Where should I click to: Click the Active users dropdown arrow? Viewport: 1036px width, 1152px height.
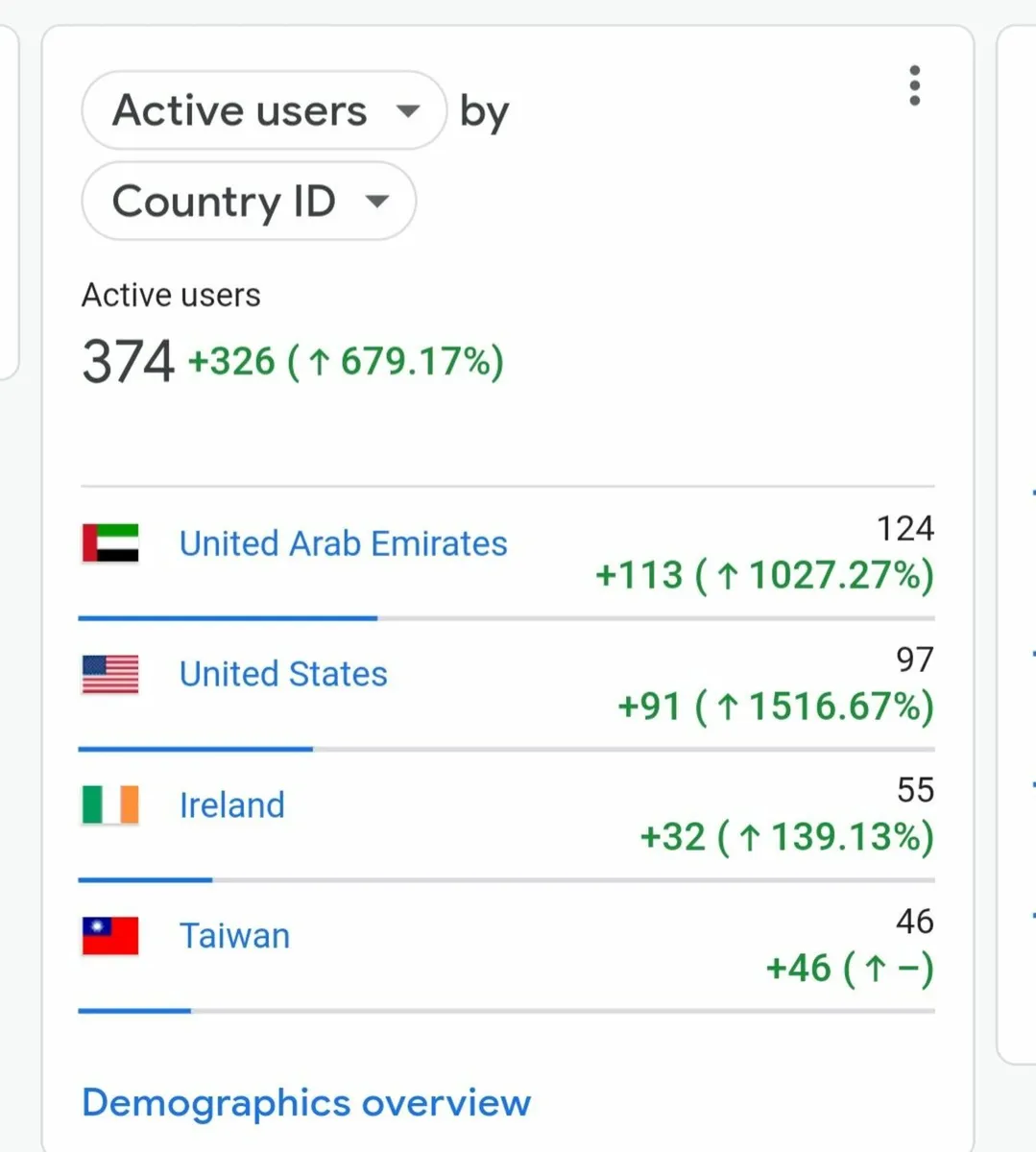click(408, 111)
